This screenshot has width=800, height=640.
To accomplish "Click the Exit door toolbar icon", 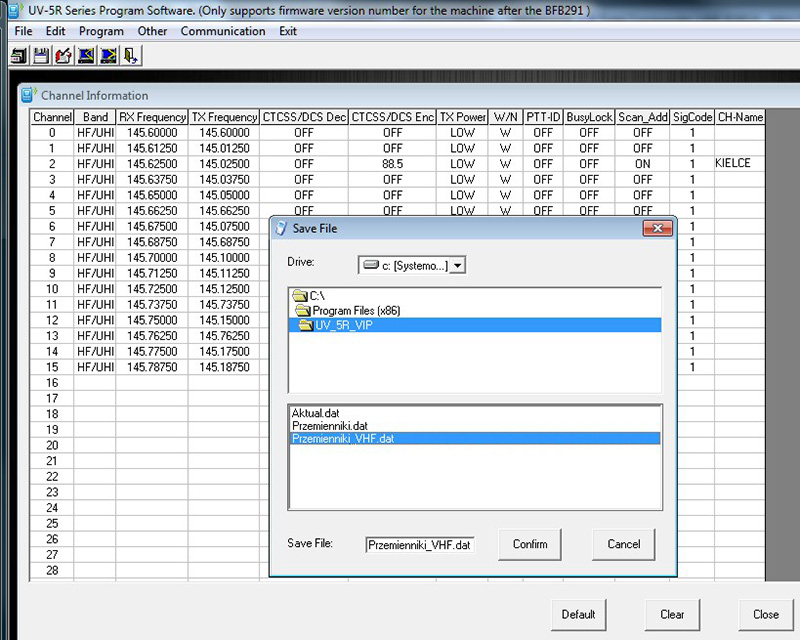I will [x=131, y=55].
